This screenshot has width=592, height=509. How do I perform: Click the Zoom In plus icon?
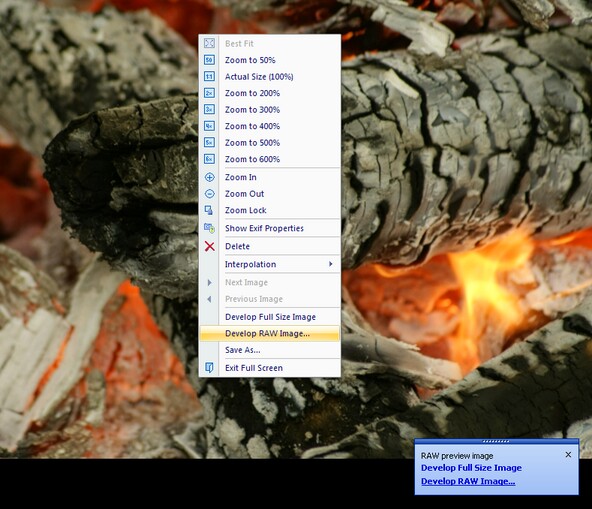point(209,177)
